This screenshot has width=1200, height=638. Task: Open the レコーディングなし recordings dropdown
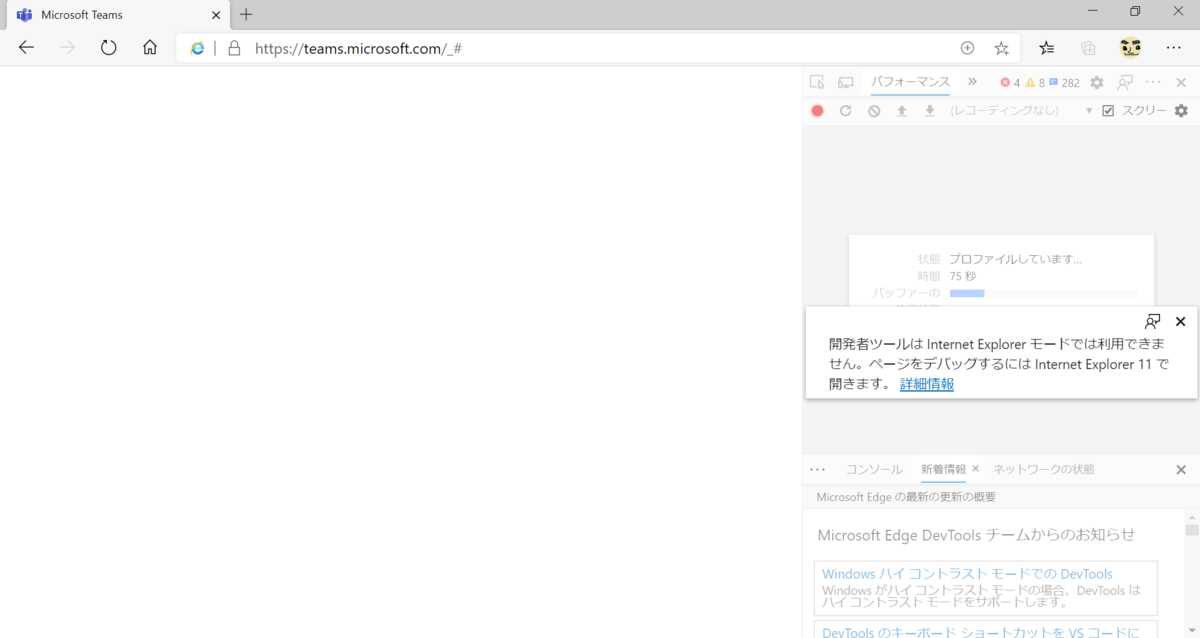point(1019,111)
